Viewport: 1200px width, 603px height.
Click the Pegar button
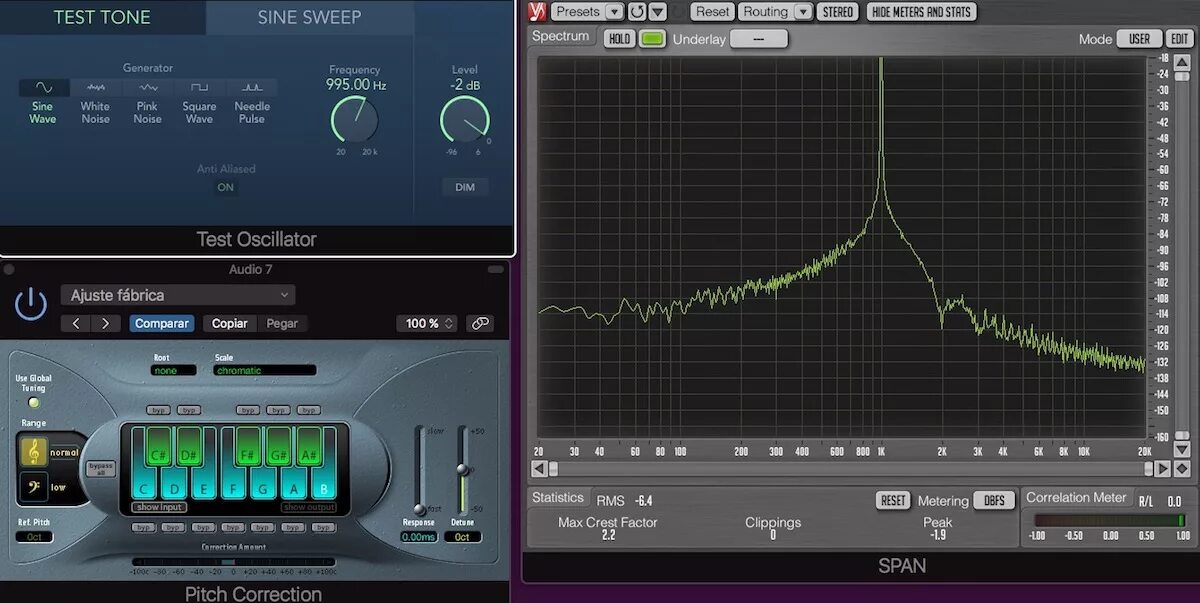point(282,323)
